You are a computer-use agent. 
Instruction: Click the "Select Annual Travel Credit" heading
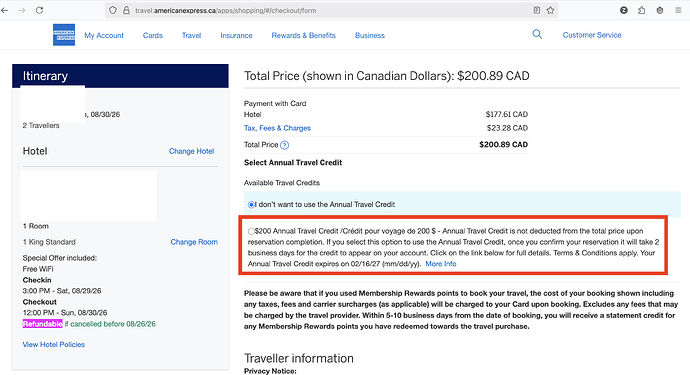tap(293, 162)
